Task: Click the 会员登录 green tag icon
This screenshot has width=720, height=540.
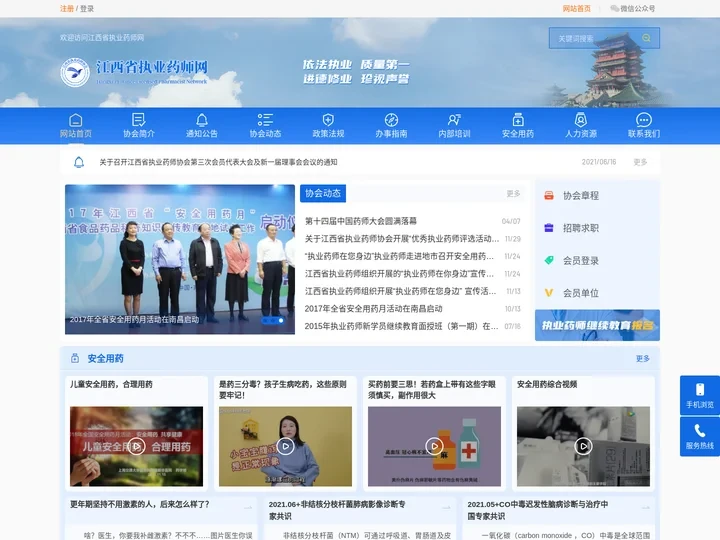Action: (549, 260)
